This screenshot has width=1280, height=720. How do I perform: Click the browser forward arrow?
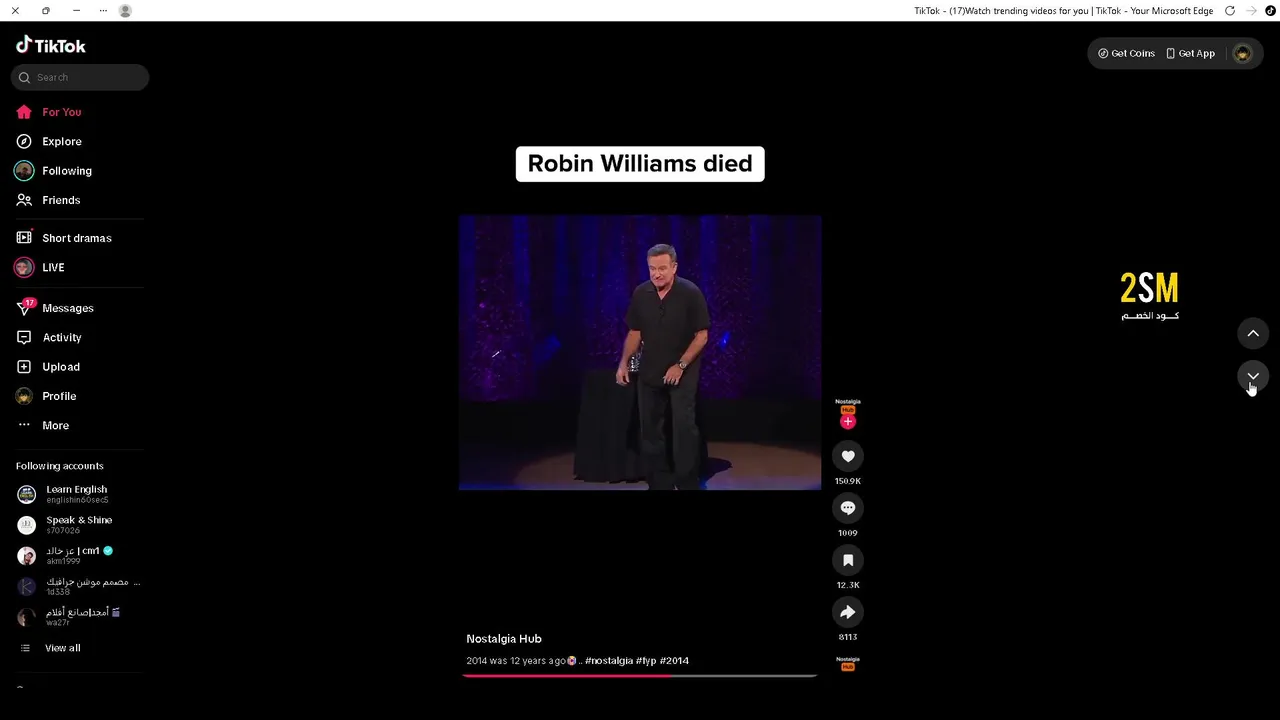pos(1251,11)
